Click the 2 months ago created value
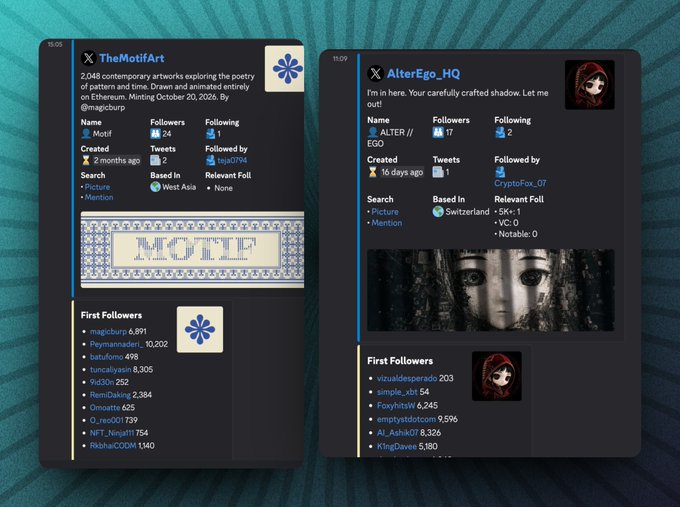This screenshot has width=680, height=507. [x=117, y=160]
